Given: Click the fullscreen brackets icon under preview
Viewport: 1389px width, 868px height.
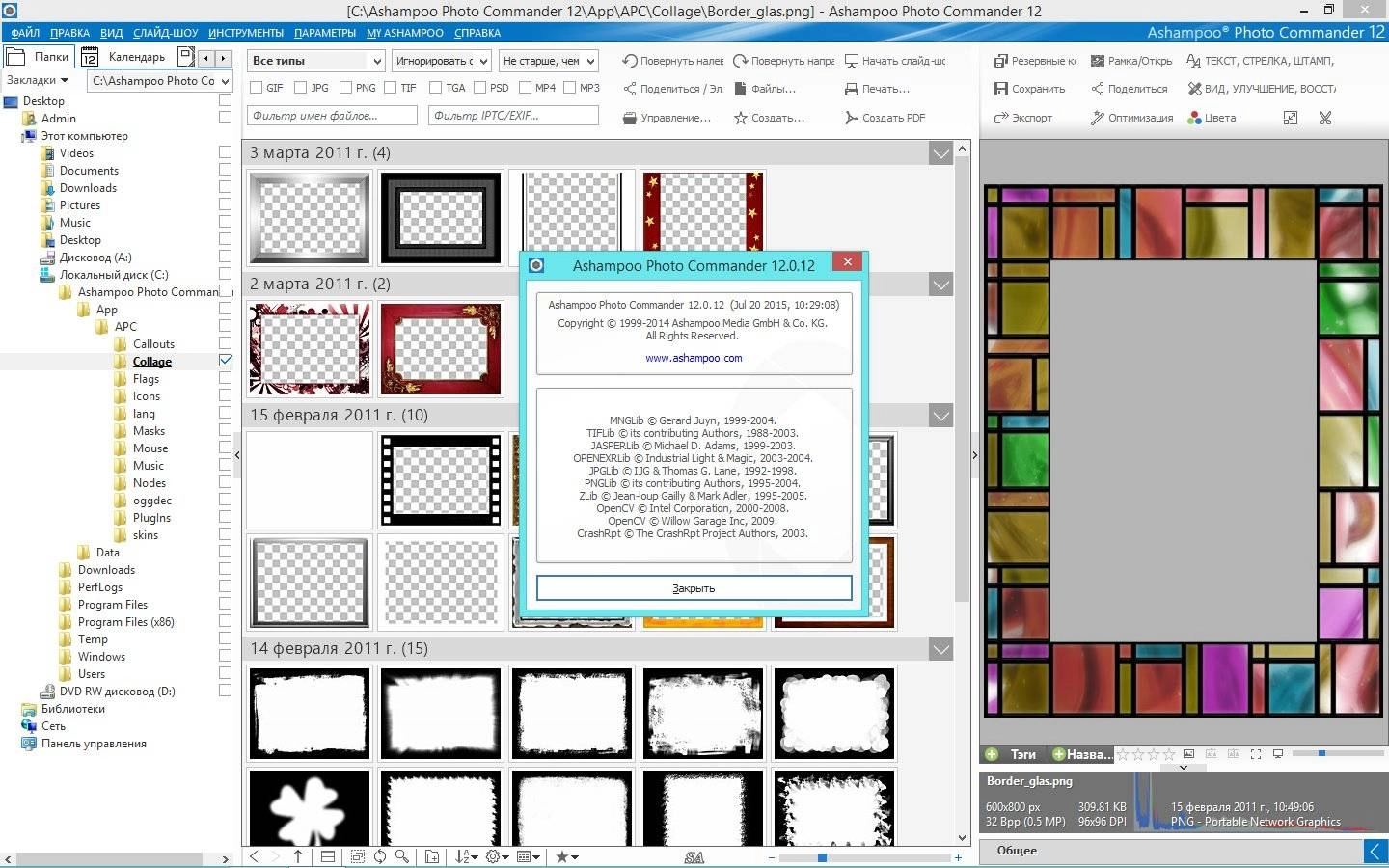Looking at the screenshot, I should [1256, 754].
